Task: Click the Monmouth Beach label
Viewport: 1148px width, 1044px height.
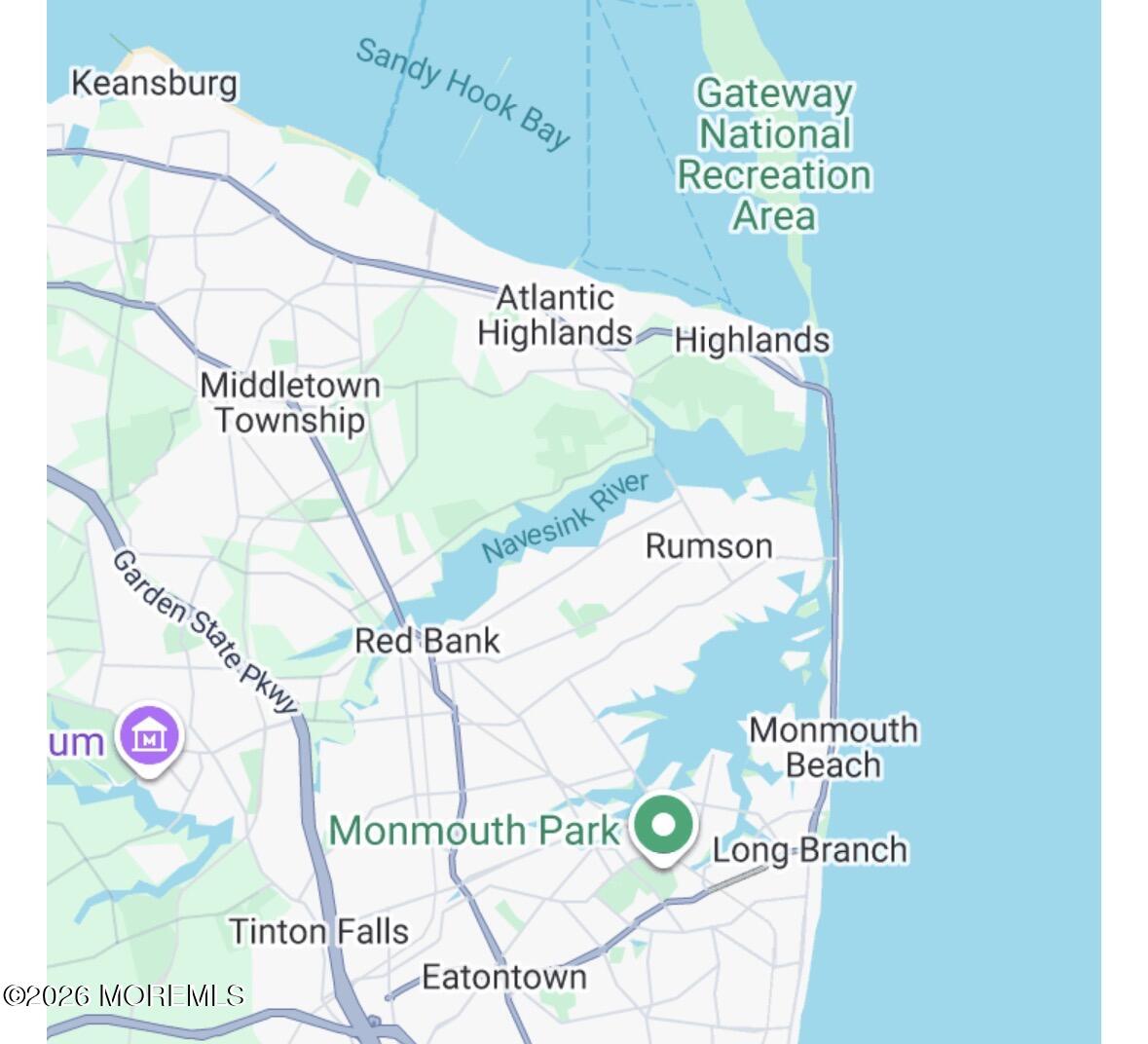Action: (833, 748)
